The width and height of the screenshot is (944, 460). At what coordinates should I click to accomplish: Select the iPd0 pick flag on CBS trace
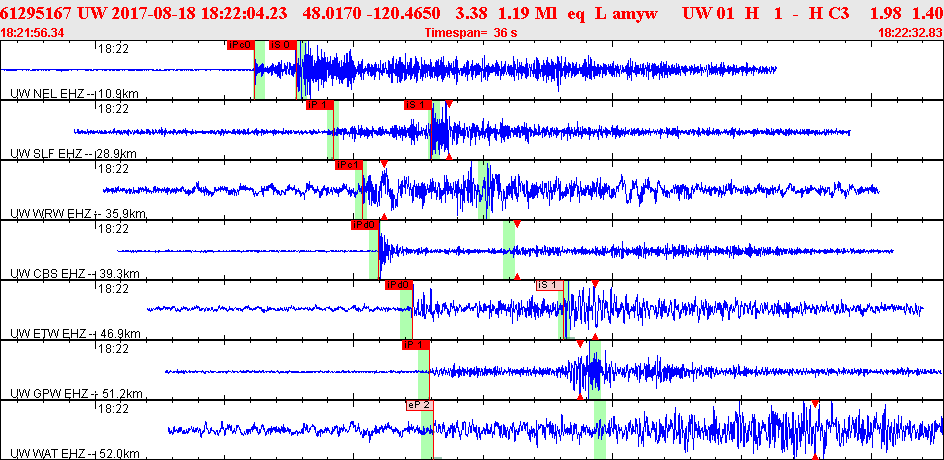[364, 225]
